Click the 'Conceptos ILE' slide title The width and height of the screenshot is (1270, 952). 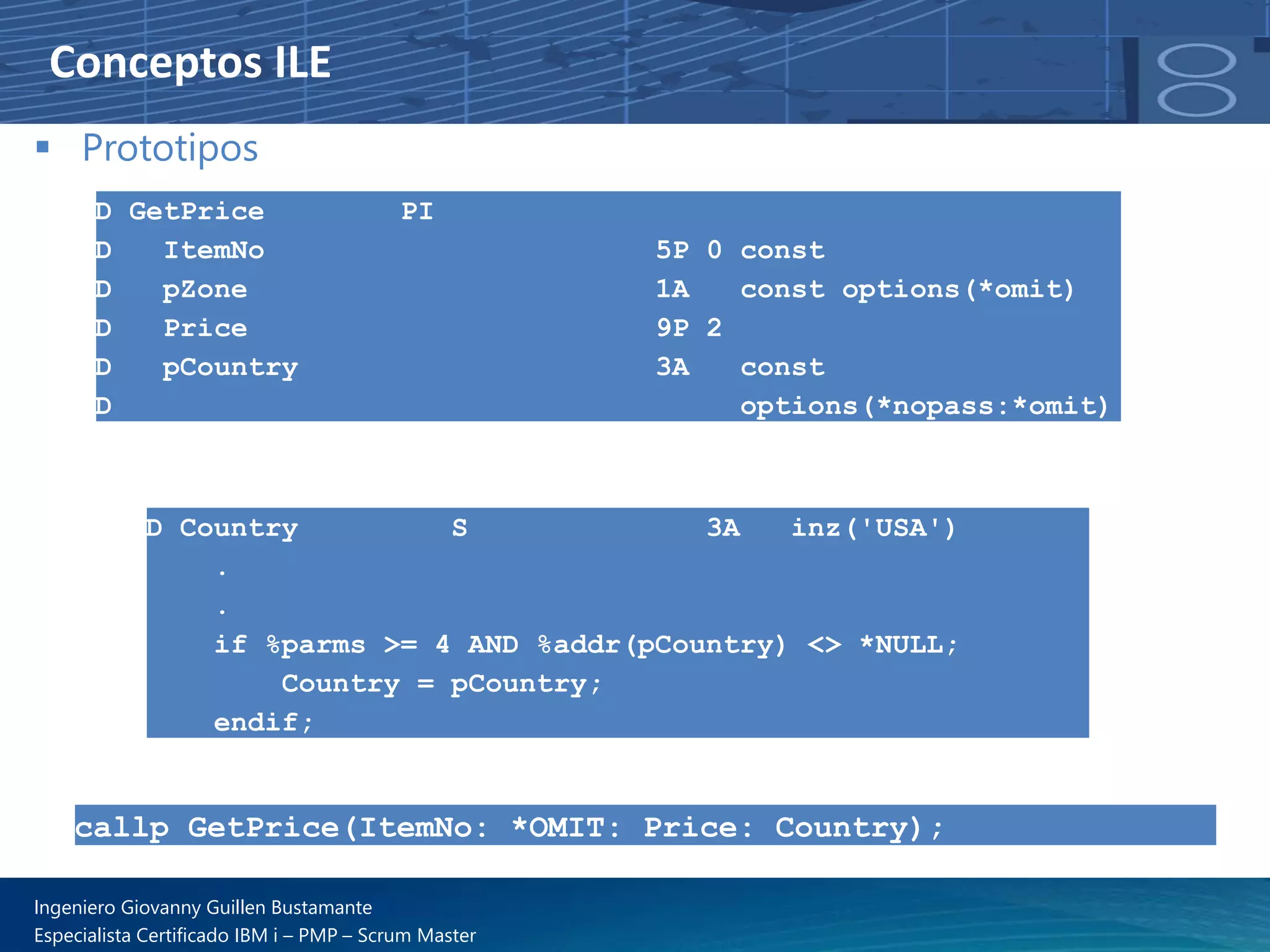pyautogui.click(x=190, y=63)
